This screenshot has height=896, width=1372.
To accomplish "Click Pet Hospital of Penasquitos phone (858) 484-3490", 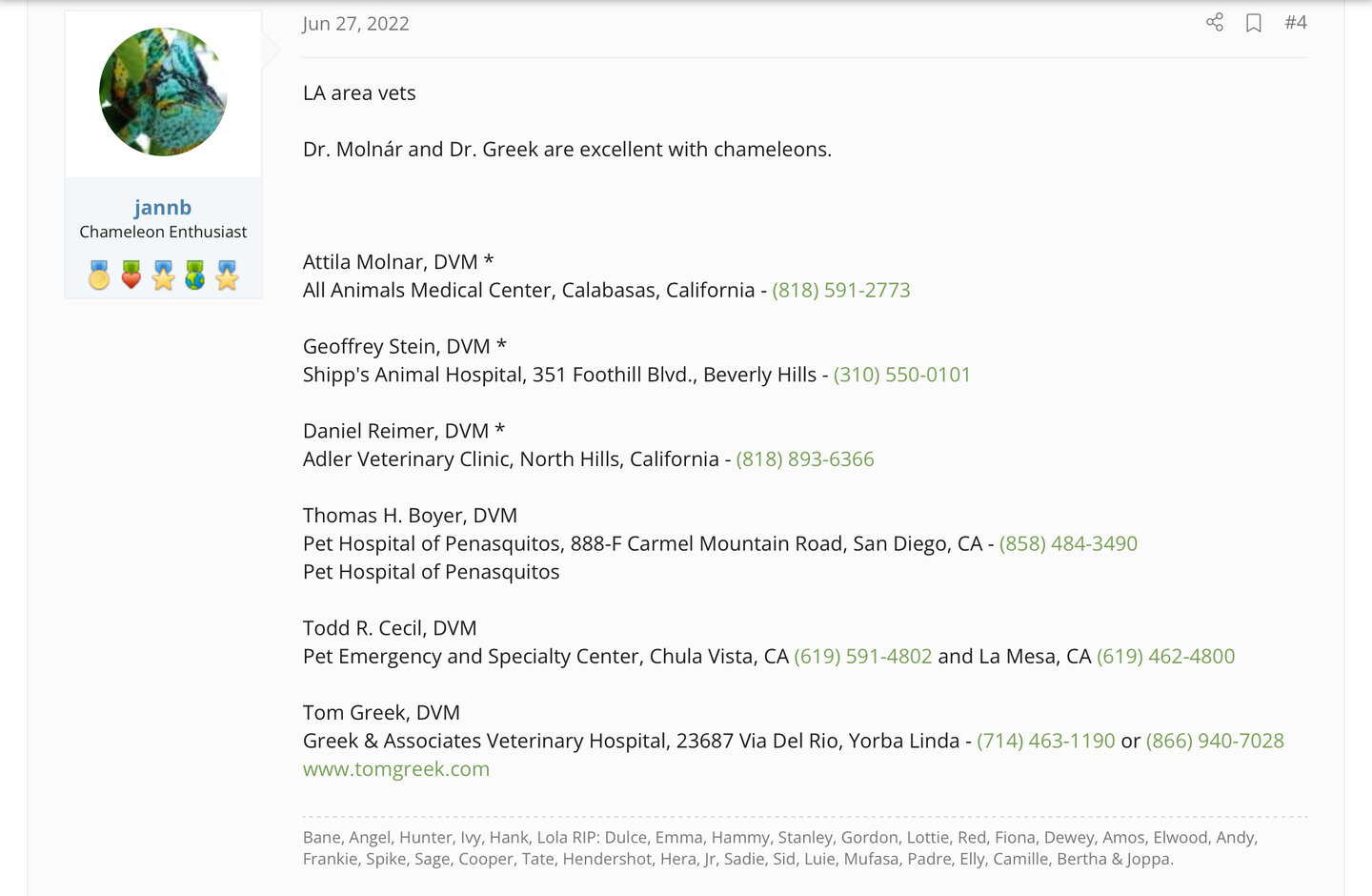I will [1067, 543].
